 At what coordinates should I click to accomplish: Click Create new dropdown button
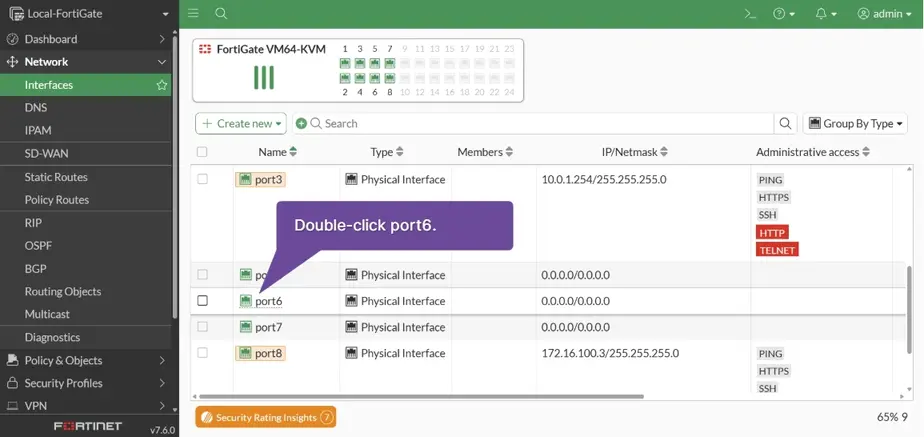[x=240, y=124]
